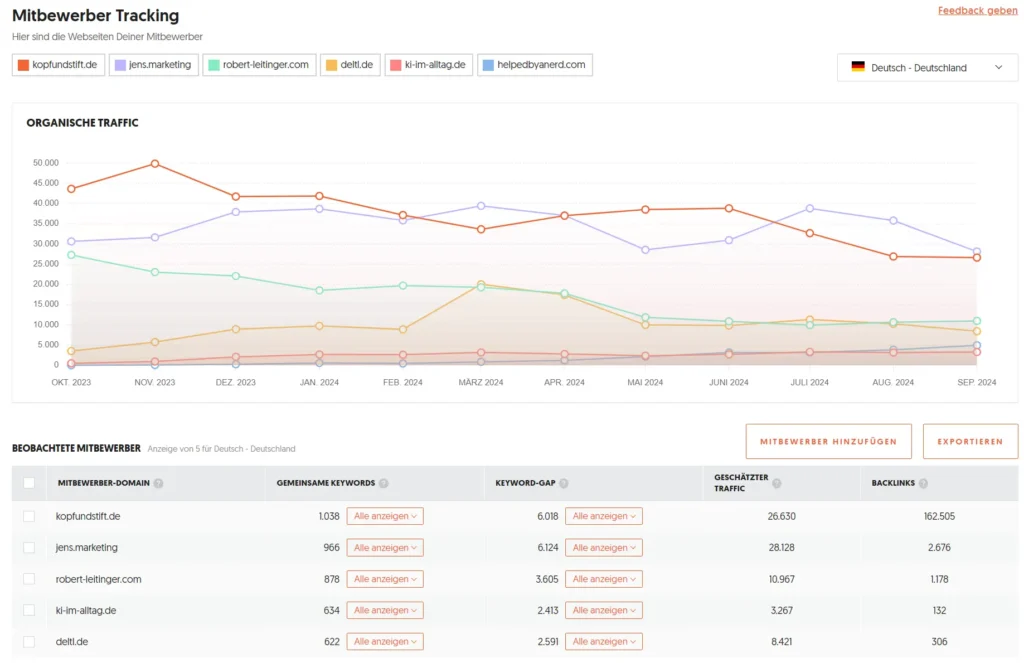Click help icon beside Gemeinsame Keywords

click(384, 483)
